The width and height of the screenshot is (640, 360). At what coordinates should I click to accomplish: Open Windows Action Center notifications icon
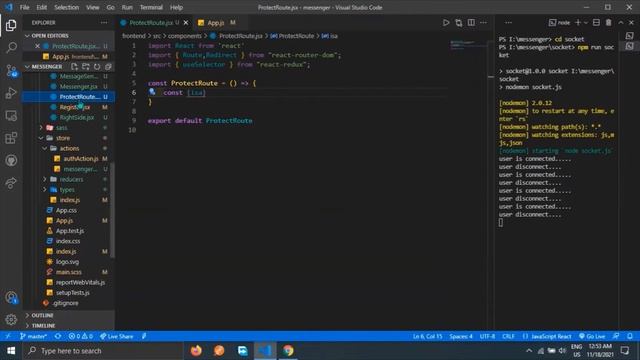(x=624, y=351)
